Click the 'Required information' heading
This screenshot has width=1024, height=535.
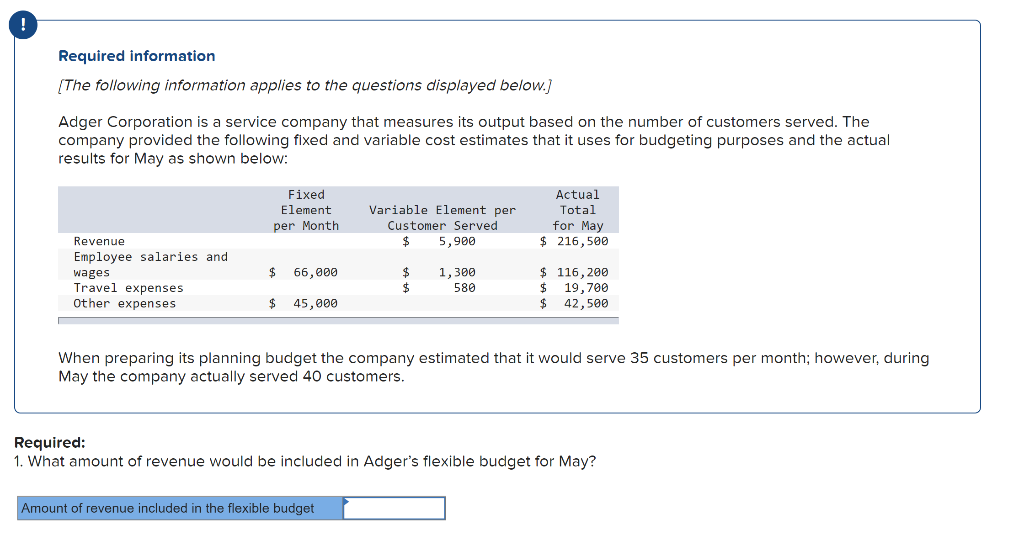[x=136, y=56]
